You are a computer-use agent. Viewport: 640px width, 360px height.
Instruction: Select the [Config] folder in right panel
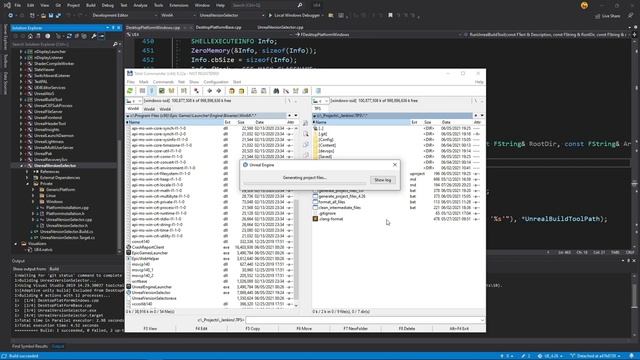327,140
